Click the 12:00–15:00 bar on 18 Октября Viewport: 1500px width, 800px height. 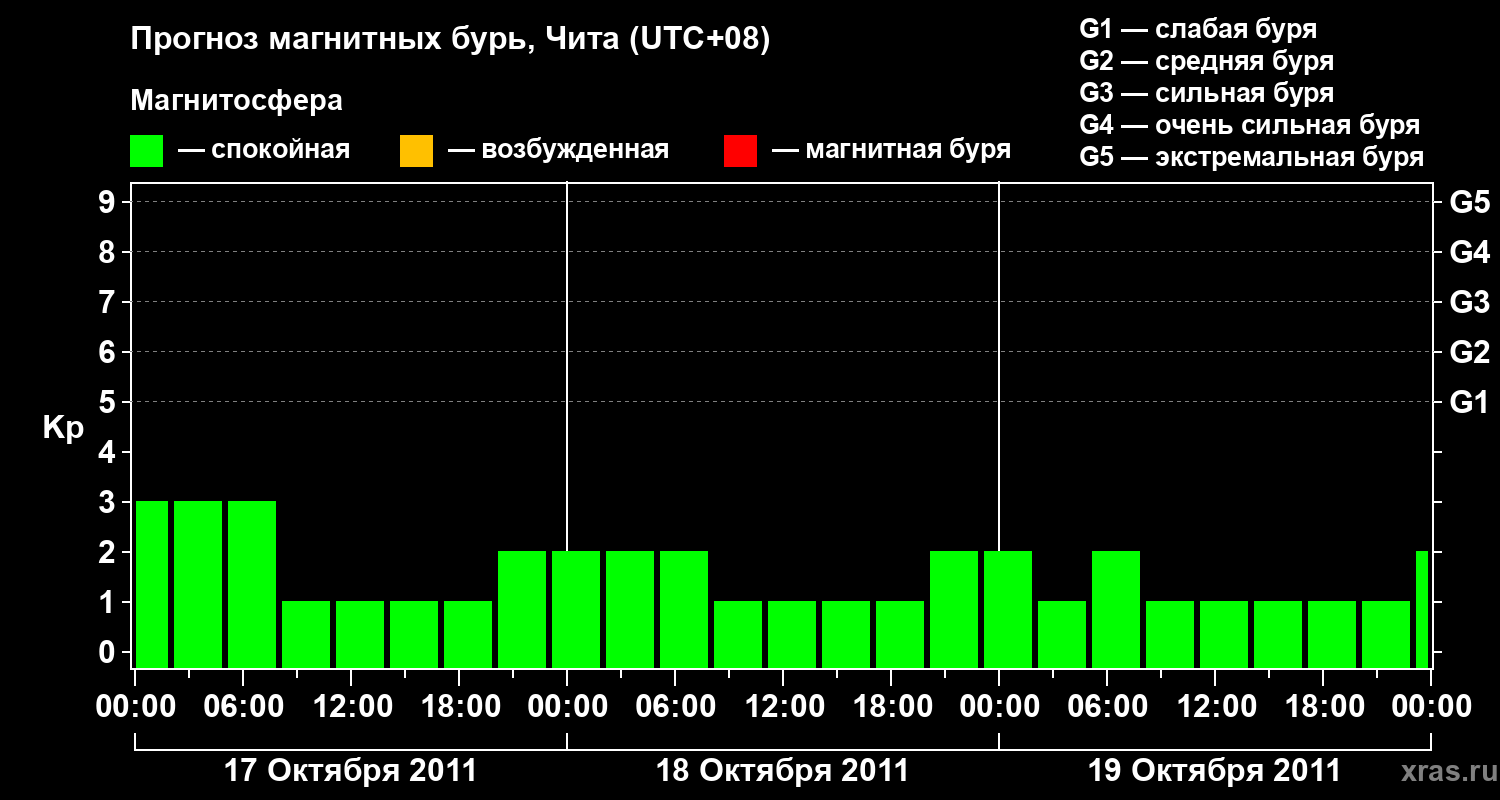coord(792,634)
